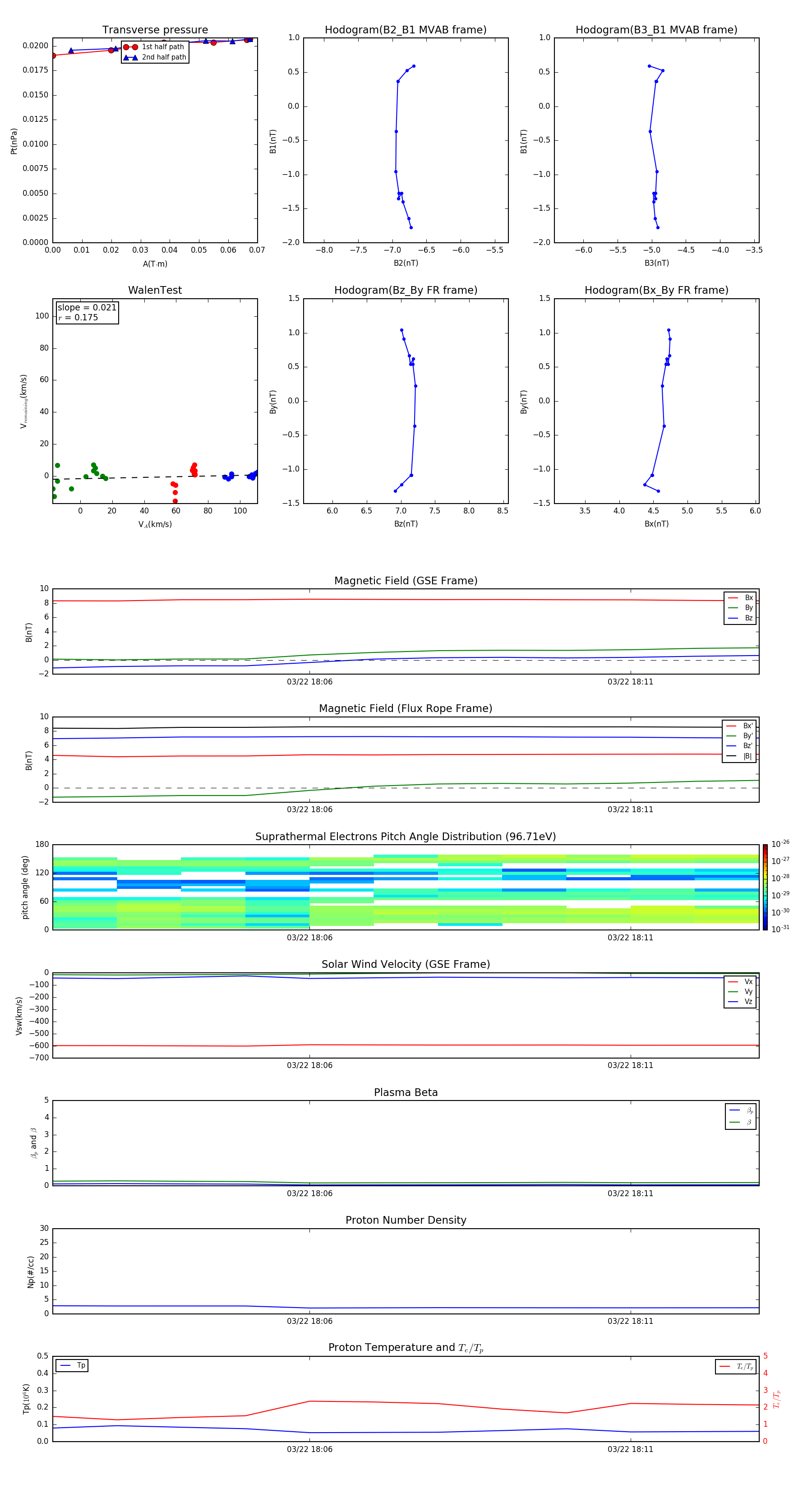Click the 'Bx' legend entry in GSE plot
This screenshot has height=1489, width=812.
point(740,598)
